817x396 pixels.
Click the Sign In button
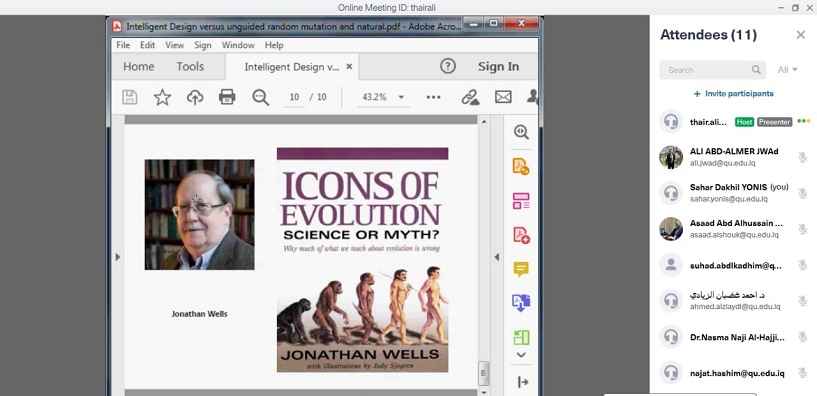pos(498,67)
